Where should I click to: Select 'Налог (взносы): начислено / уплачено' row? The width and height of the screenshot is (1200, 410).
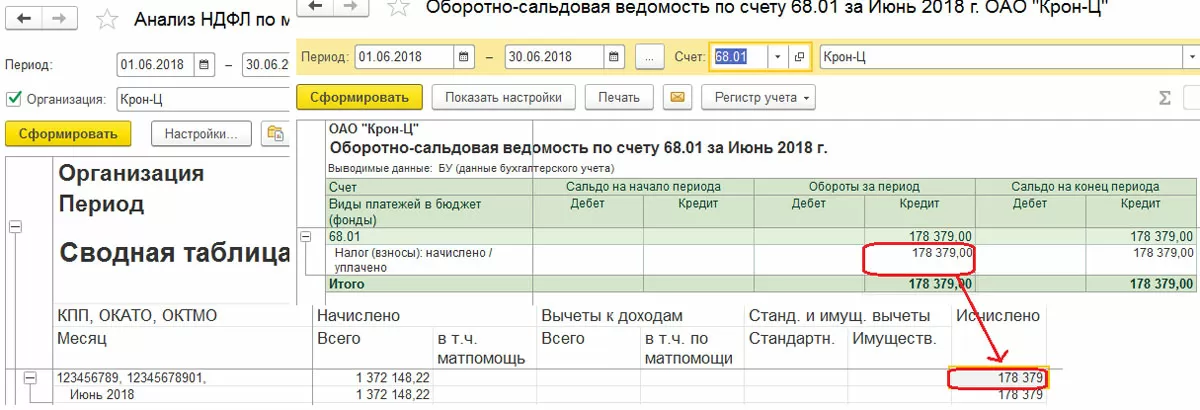[x=430, y=260]
